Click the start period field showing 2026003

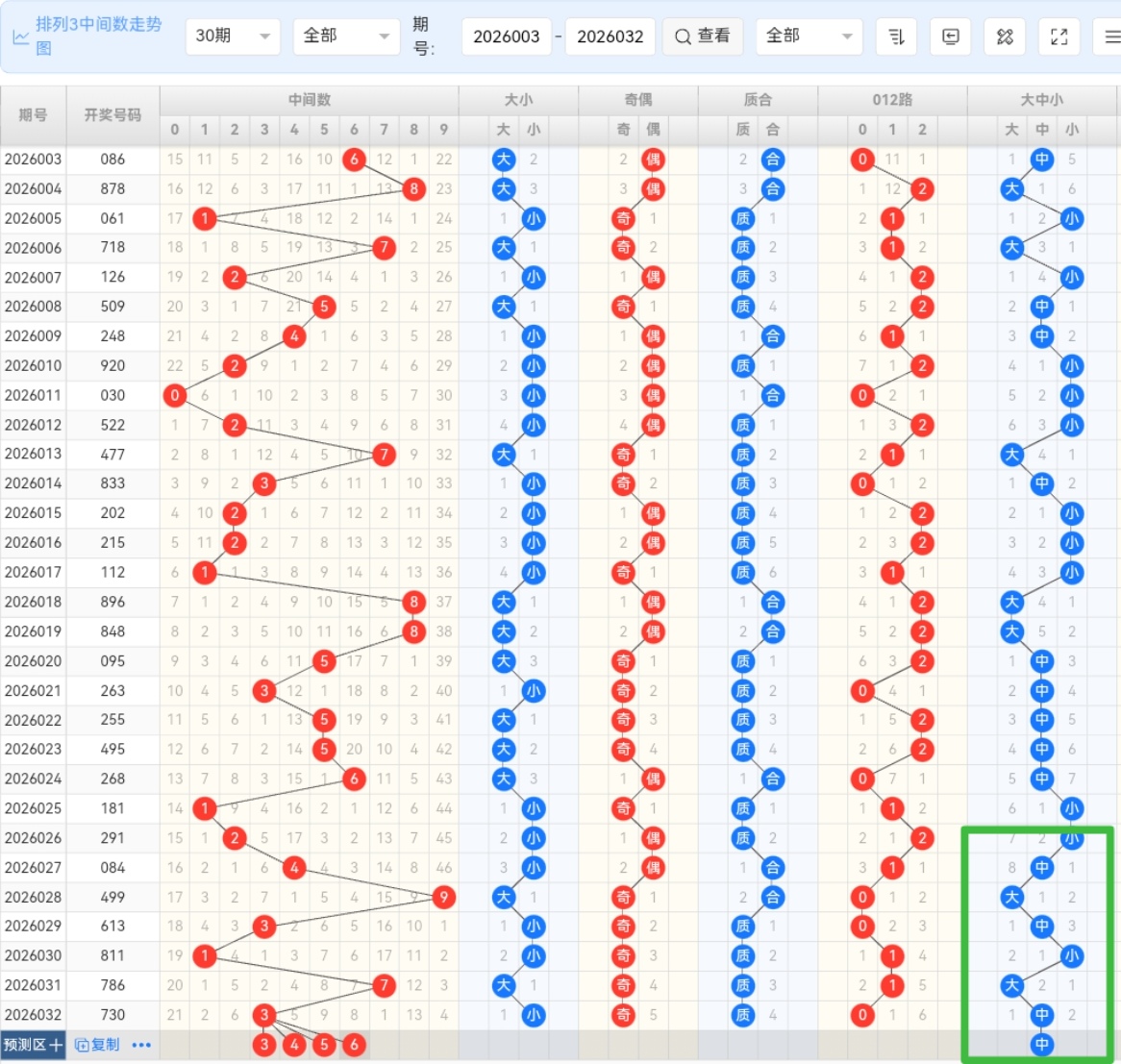(507, 37)
